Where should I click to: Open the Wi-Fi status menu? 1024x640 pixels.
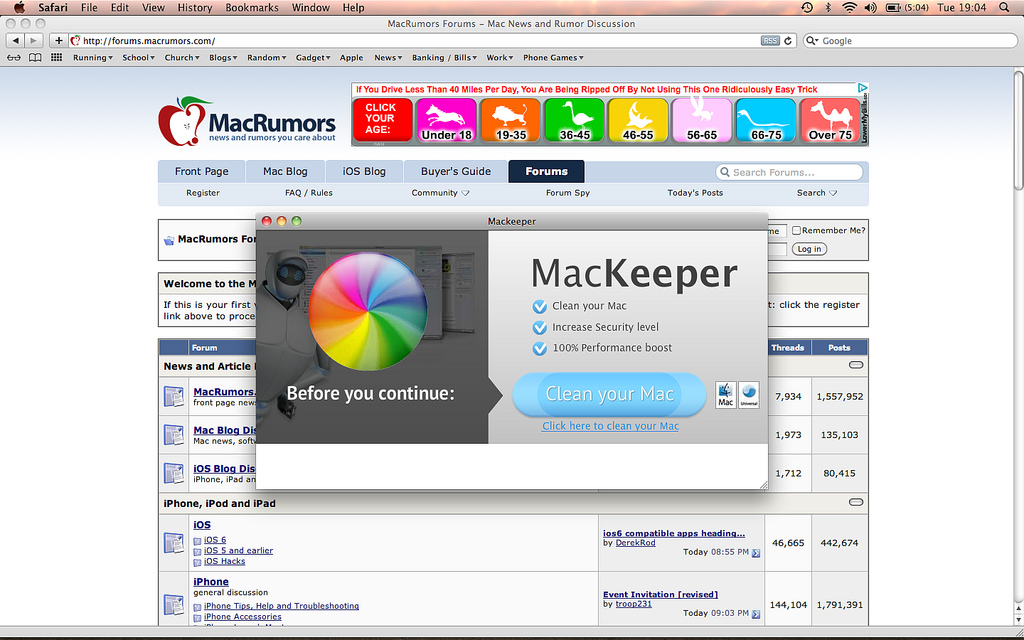pos(849,7)
